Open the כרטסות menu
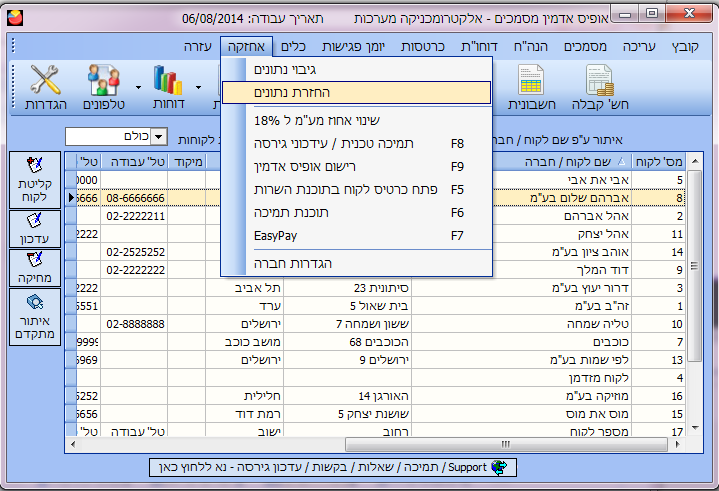Viewport: 719px width, 491px height. tap(422, 46)
